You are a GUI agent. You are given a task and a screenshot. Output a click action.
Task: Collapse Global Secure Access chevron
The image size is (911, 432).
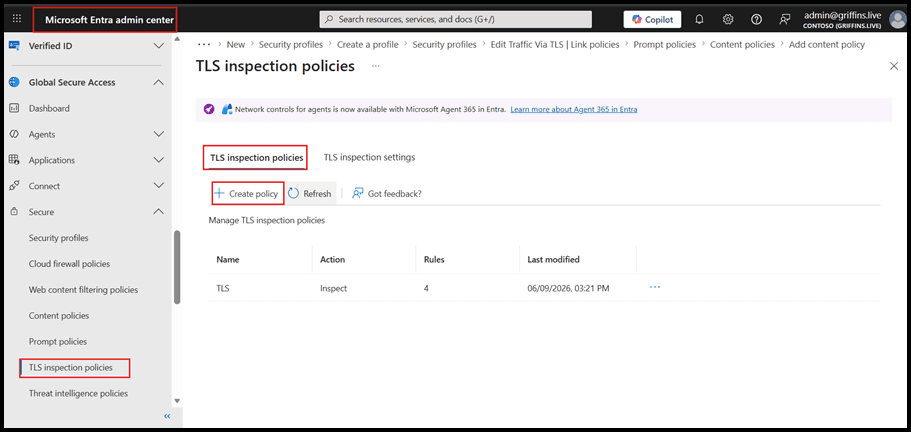(x=158, y=82)
